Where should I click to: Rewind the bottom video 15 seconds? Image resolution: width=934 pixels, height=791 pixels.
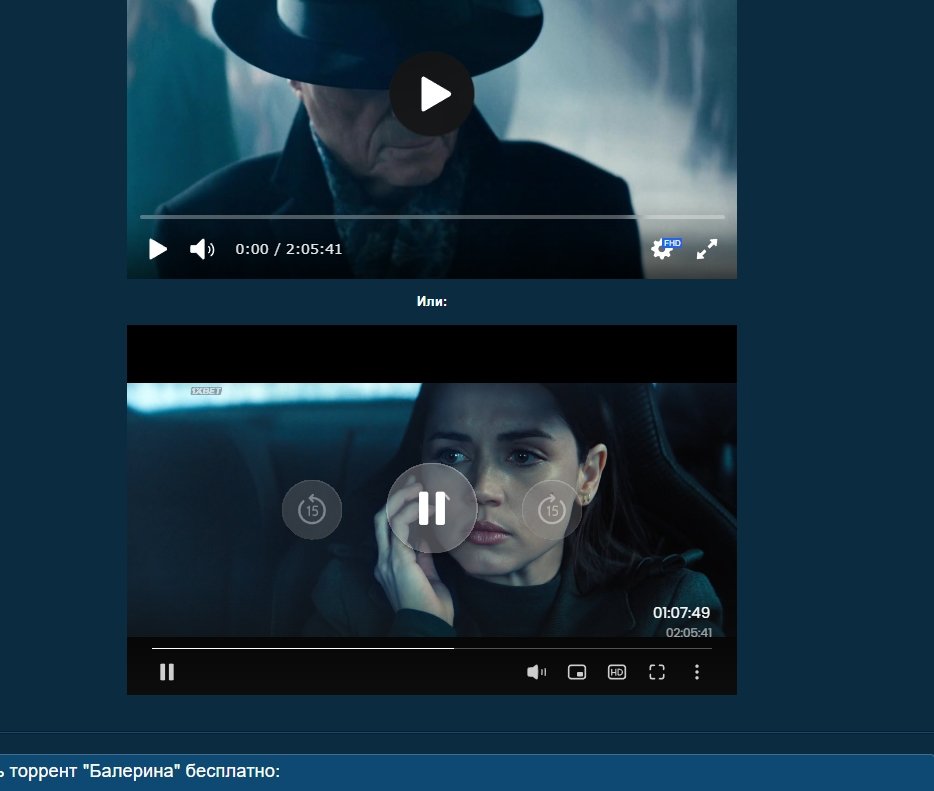point(312,510)
